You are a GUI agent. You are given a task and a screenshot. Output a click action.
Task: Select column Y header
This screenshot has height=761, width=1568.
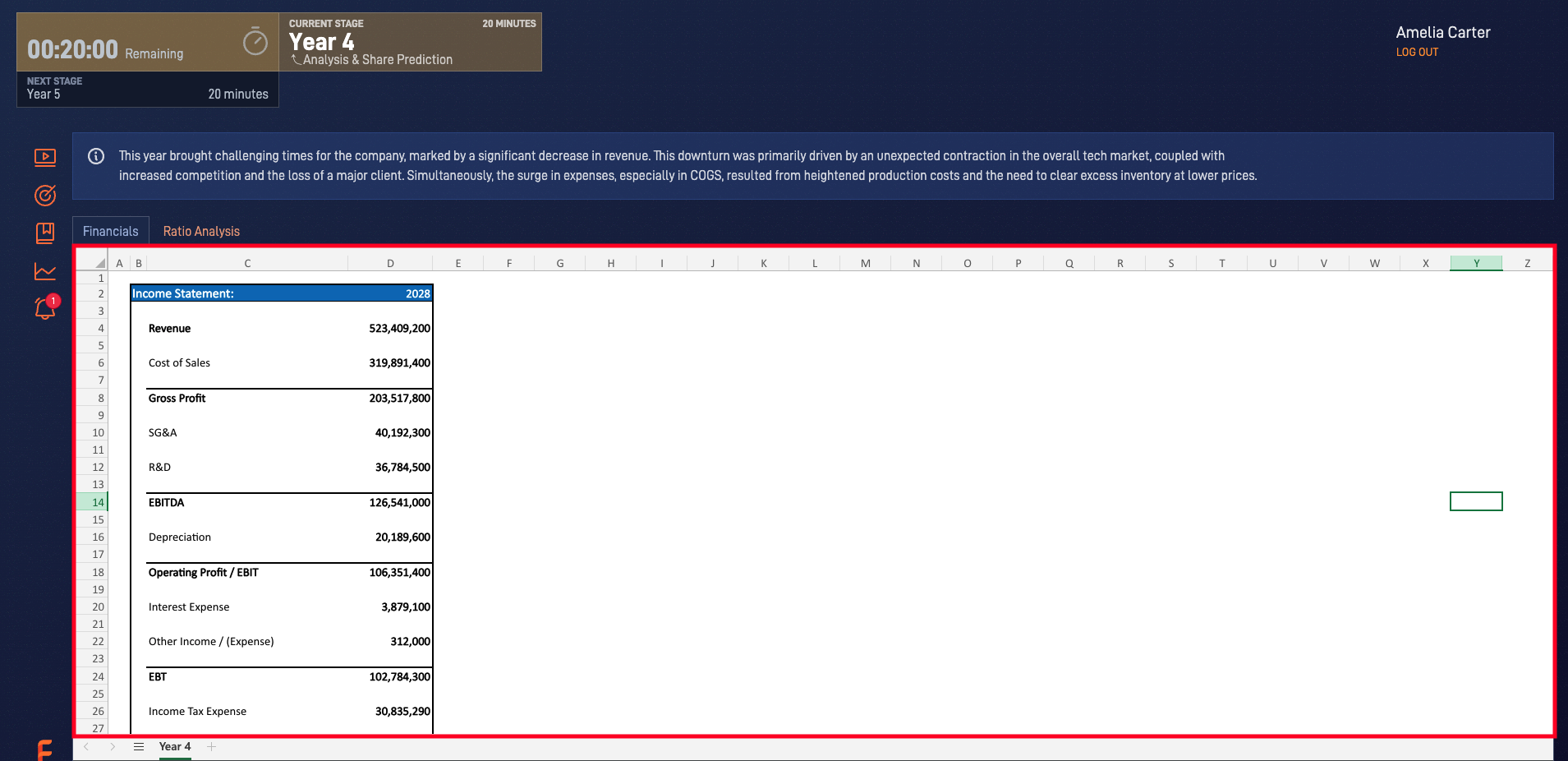tap(1476, 263)
